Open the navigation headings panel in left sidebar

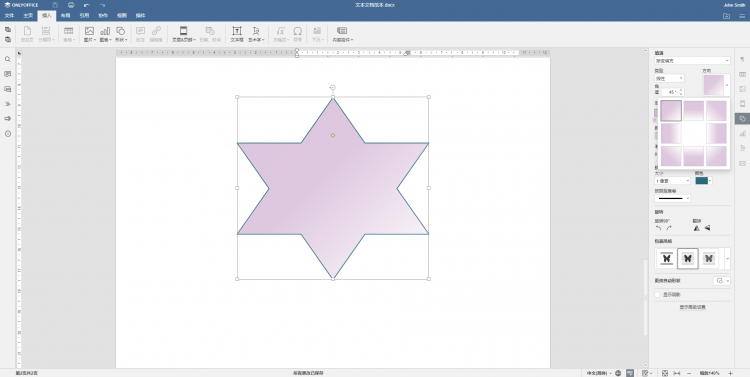8,104
